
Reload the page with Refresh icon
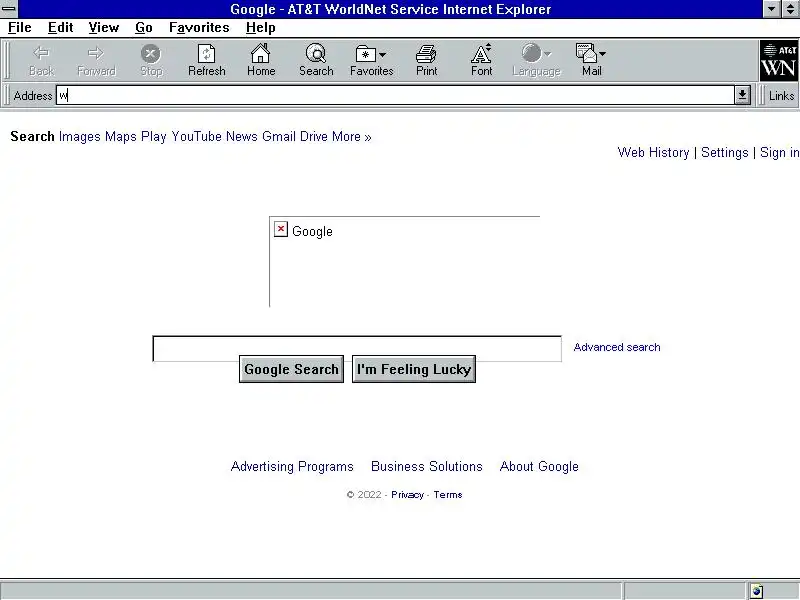pos(206,53)
